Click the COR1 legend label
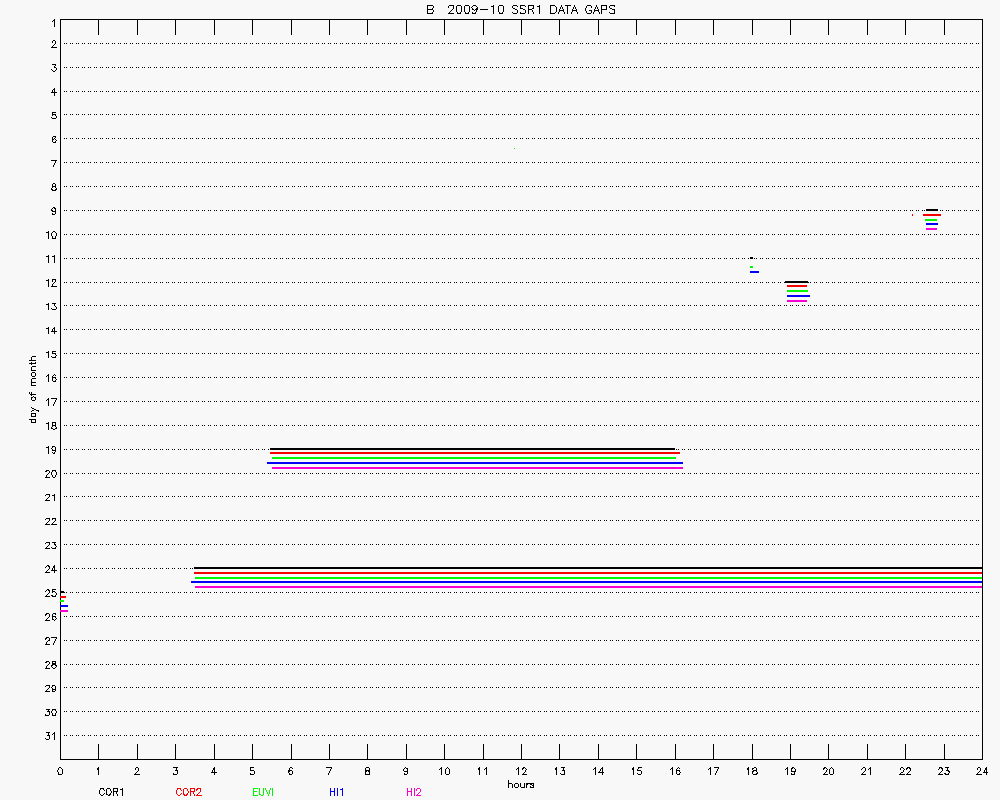This screenshot has width=1000, height=800. pyautogui.click(x=111, y=792)
